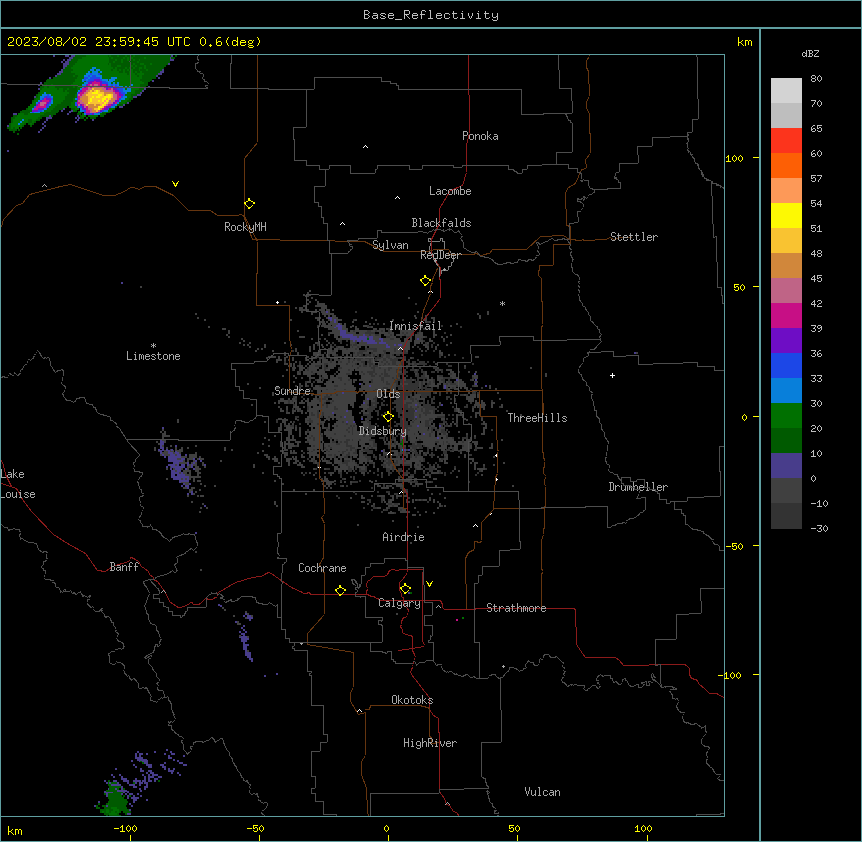
Task: Click the Strathmore label
Action: pyautogui.click(x=516, y=608)
